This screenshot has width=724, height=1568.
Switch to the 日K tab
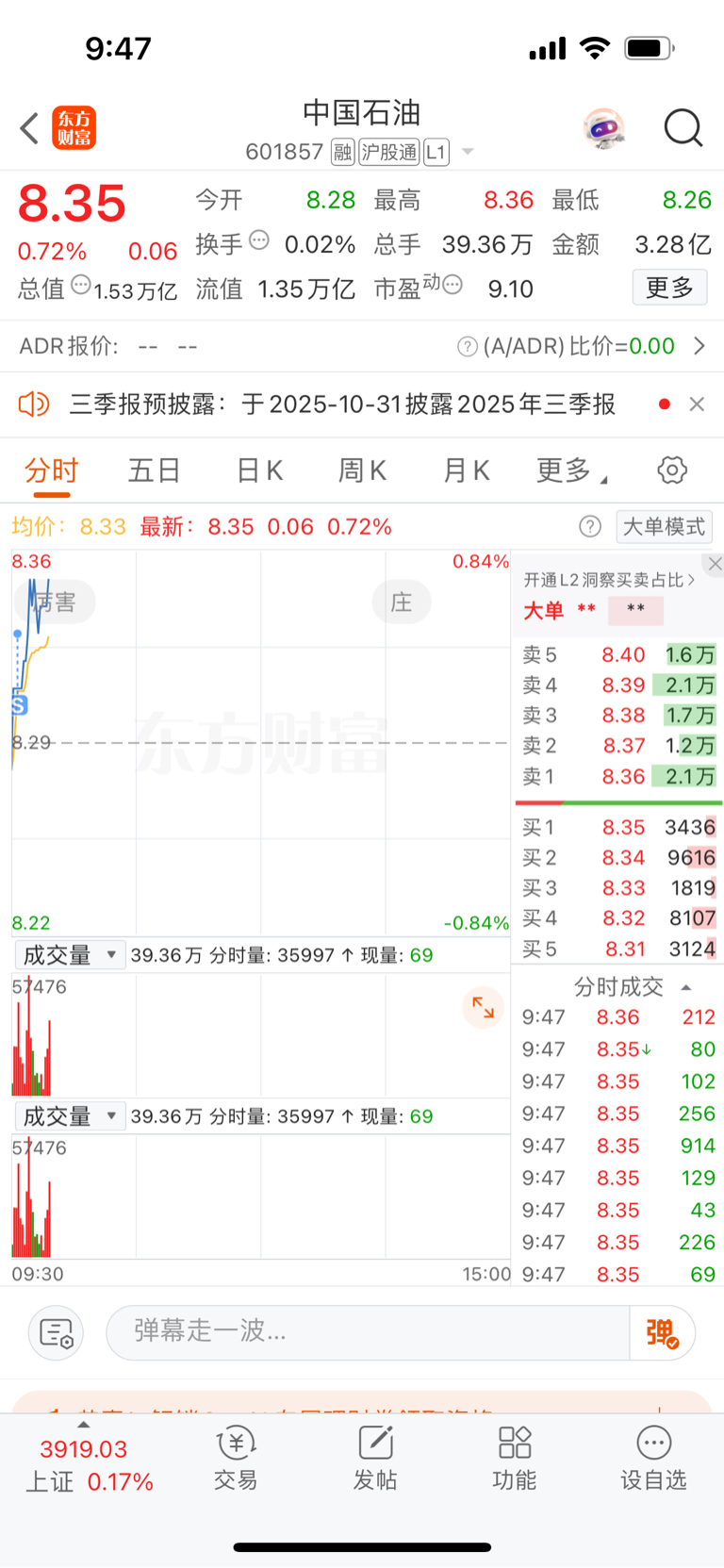[259, 470]
